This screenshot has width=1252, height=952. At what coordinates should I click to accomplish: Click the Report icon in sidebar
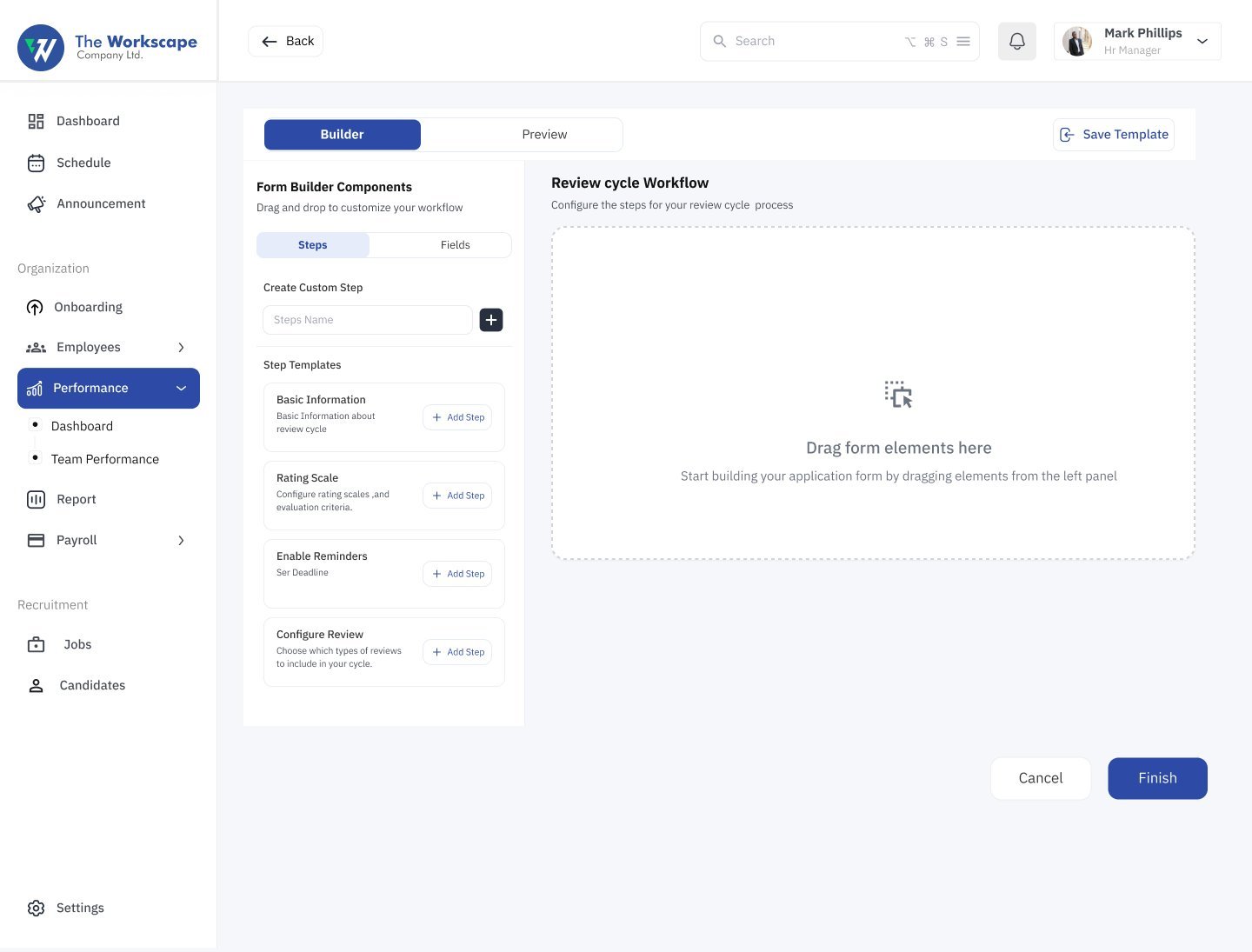pos(36,499)
